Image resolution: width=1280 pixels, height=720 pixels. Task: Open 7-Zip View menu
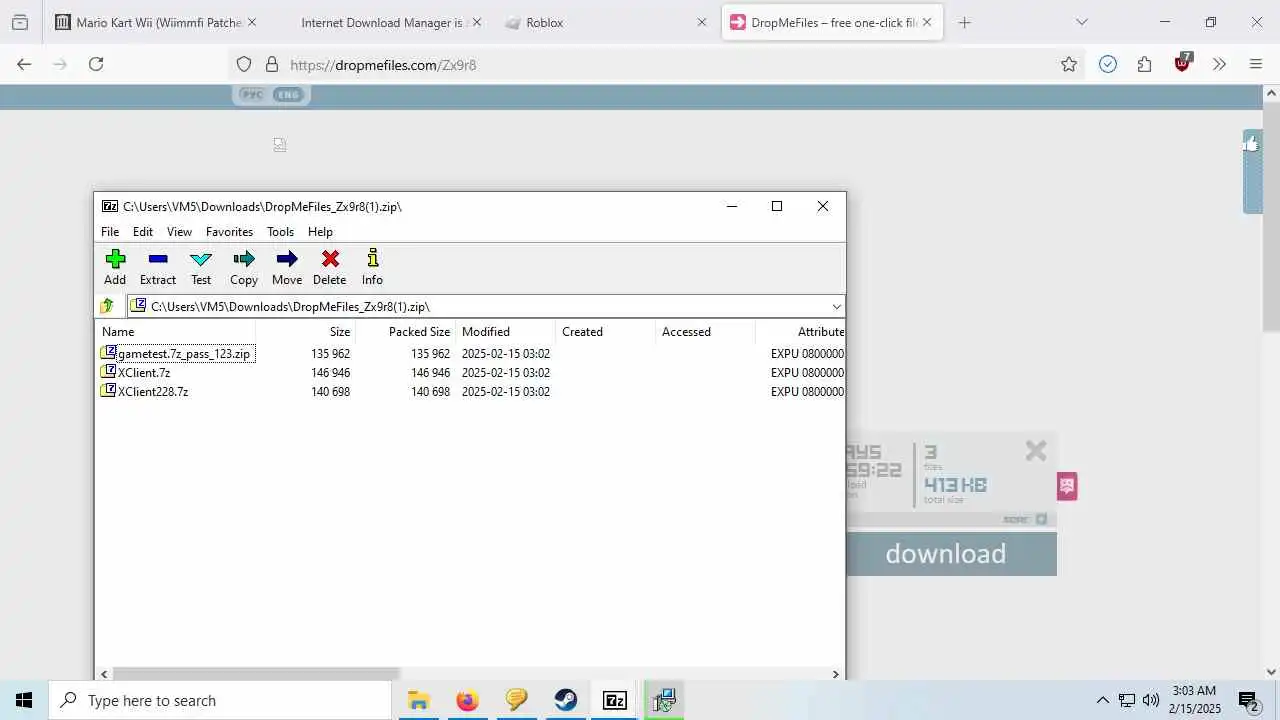[179, 232]
